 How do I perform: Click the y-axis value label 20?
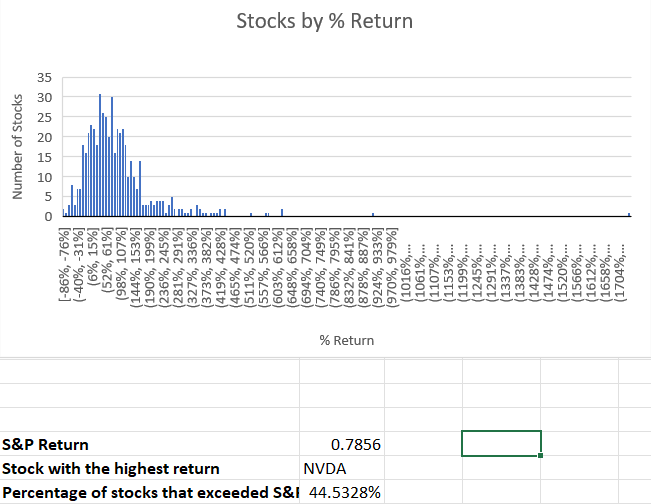[43, 137]
